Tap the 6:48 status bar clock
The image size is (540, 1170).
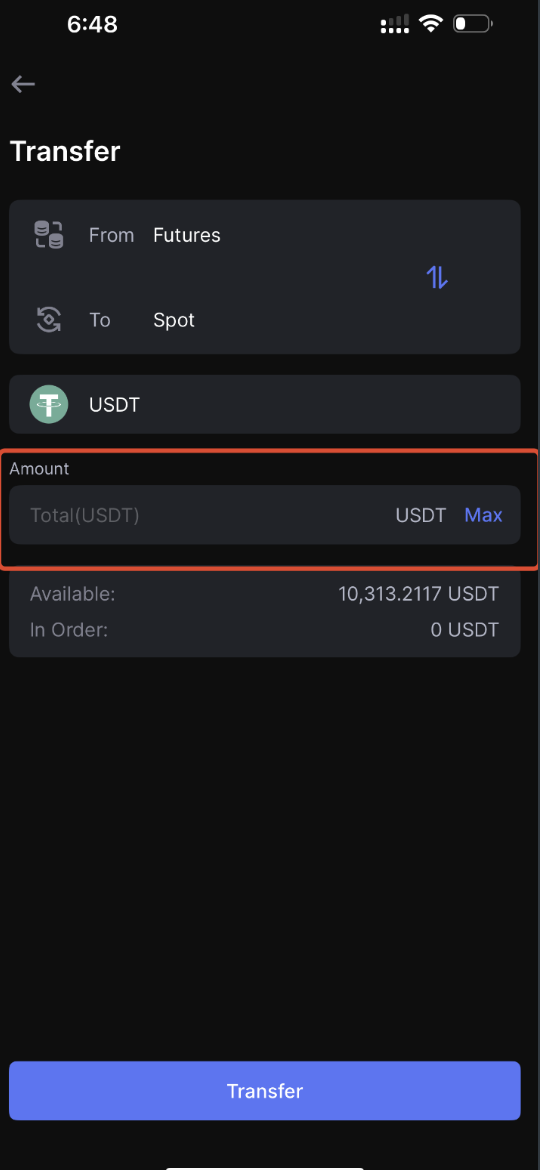click(92, 25)
